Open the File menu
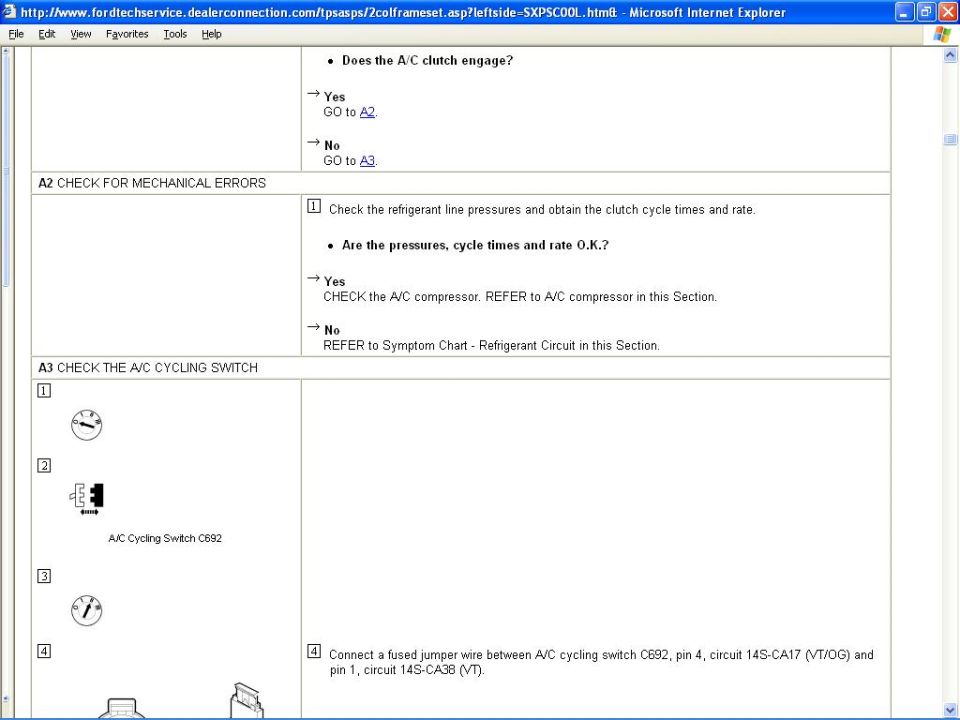The width and height of the screenshot is (960, 720). (x=16, y=34)
